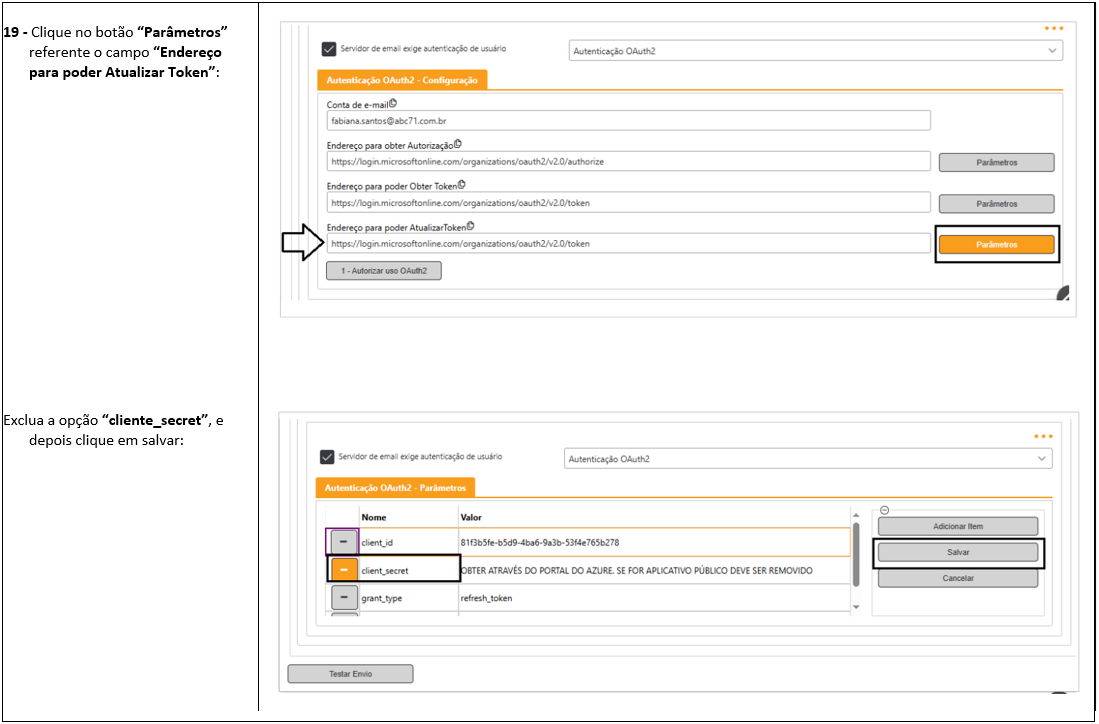The width and height of the screenshot is (1099, 724).
Task: Expand Autenticação OAuth2 dropdown above Parâmetros tab
Action: click(x=808, y=459)
